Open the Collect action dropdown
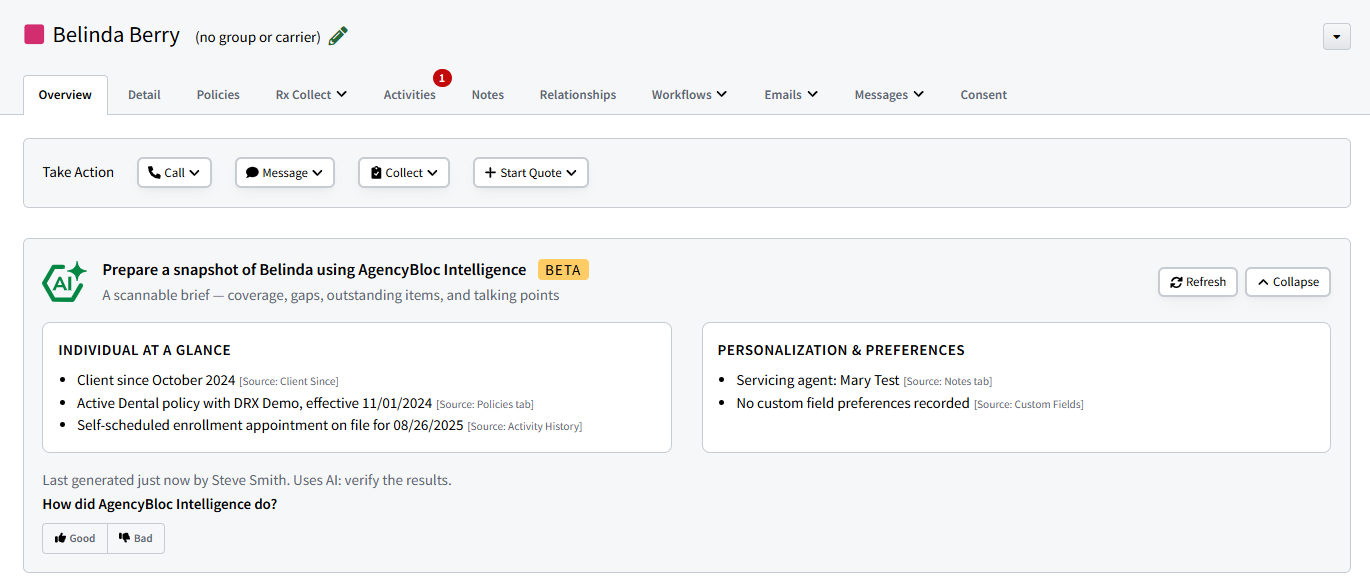The image size is (1370, 586). [404, 172]
